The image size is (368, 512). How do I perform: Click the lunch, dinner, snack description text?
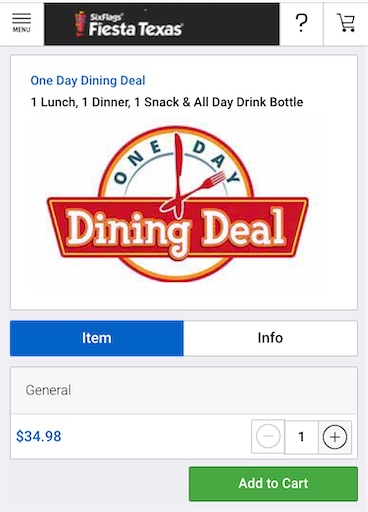[x=167, y=102]
